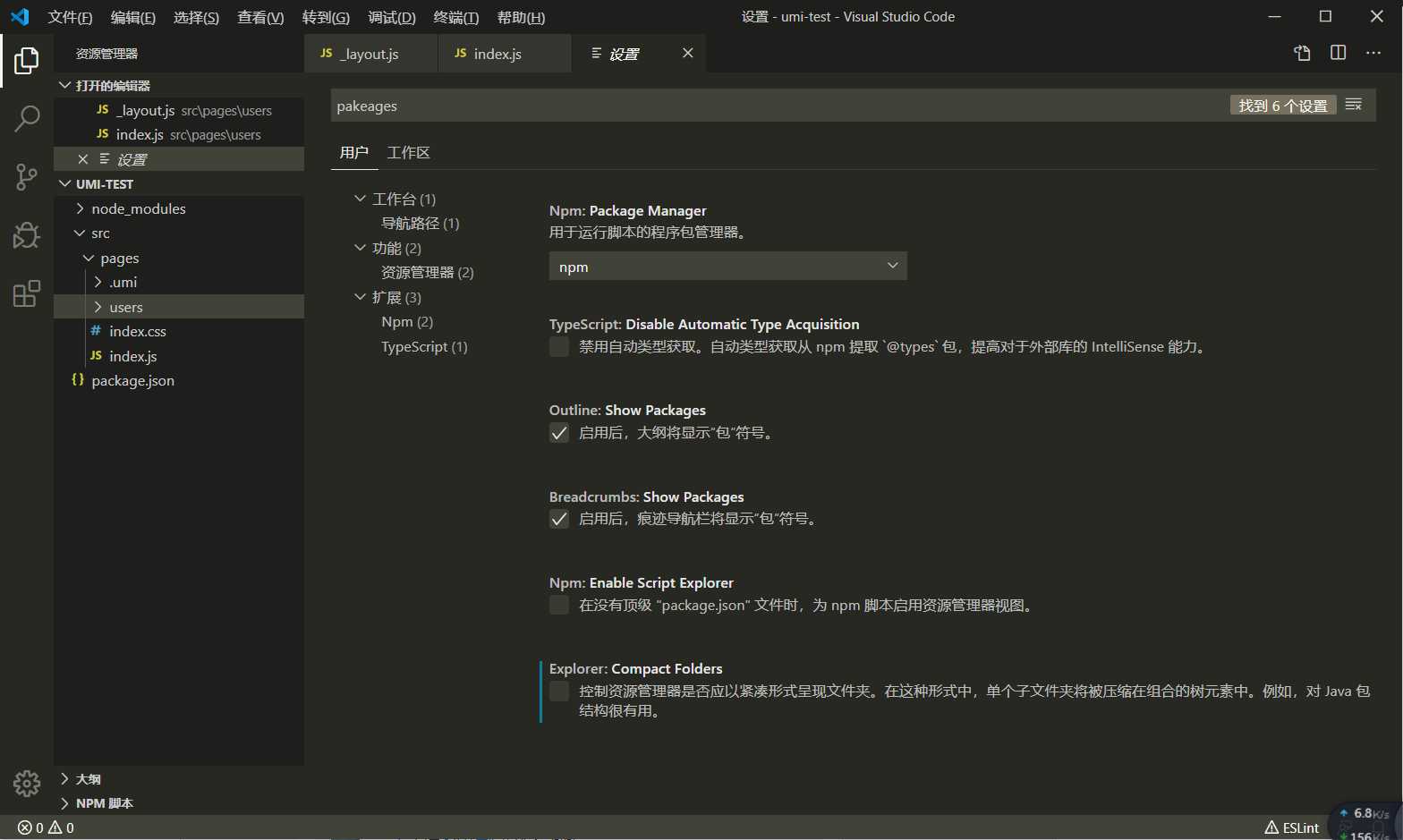Open the Manage gear menu
Image resolution: width=1403 pixels, height=840 pixels.
pyautogui.click(x=27, y=784)
